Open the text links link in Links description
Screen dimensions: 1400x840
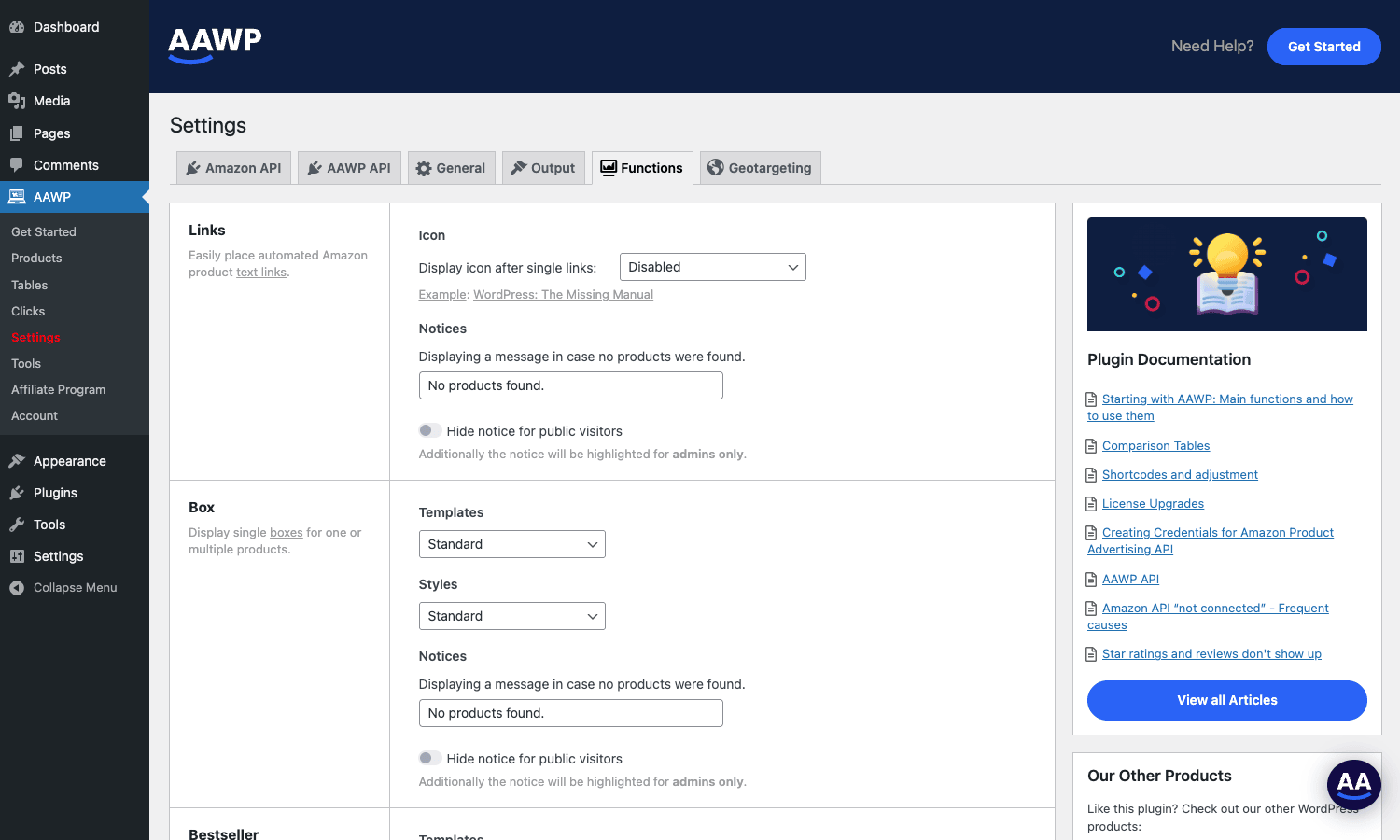pos(261,273)
